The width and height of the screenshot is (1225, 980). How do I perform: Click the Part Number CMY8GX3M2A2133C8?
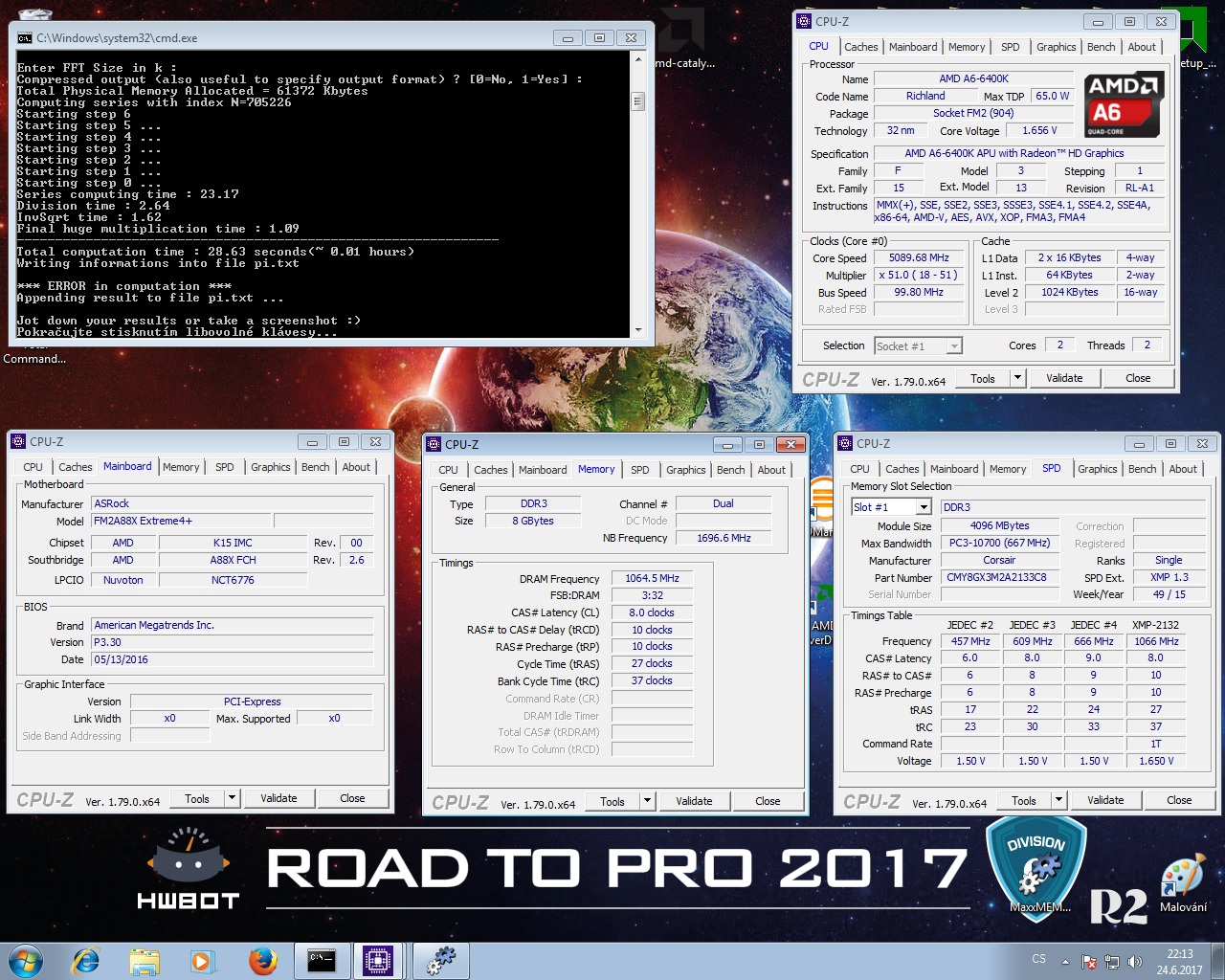point(999,578)
